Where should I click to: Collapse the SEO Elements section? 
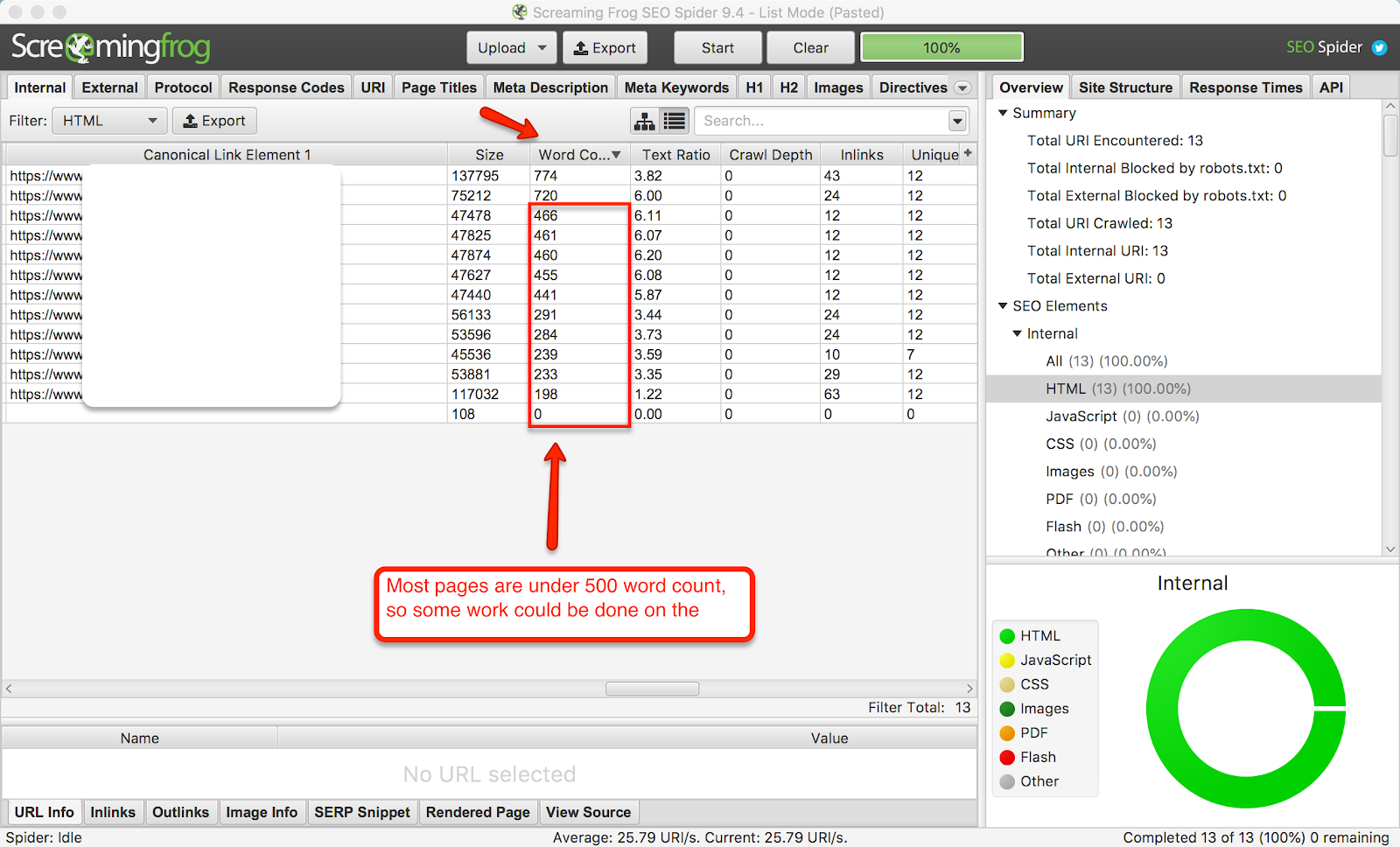coord(1003,306)
